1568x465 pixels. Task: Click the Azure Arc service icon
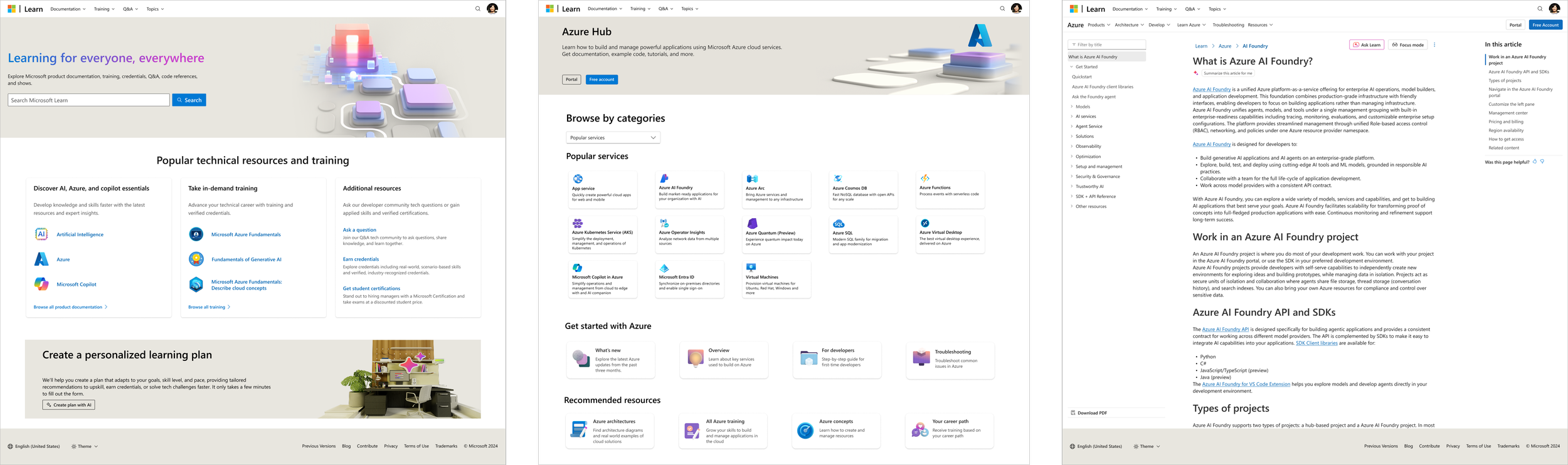click(752, 179)
